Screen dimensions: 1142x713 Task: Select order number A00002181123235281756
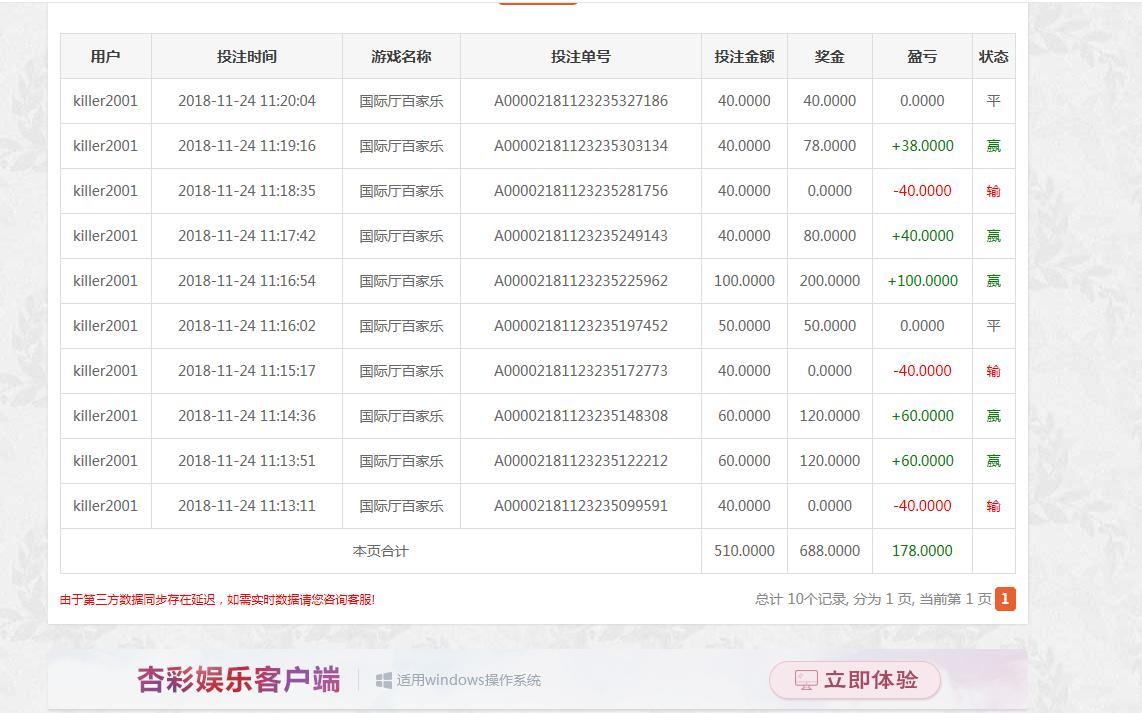click(580, 191)
